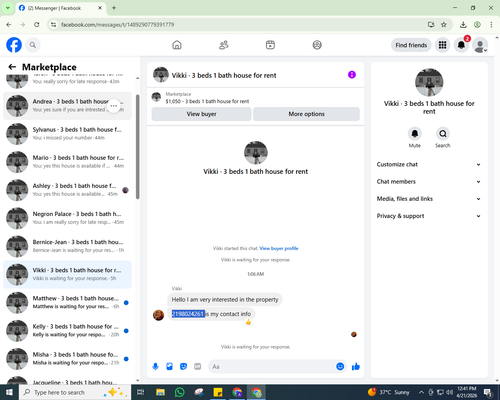This screenshot has height=400, width=500.
Task: Open the Bernice-Jean conversation
Action: (67, 246)
